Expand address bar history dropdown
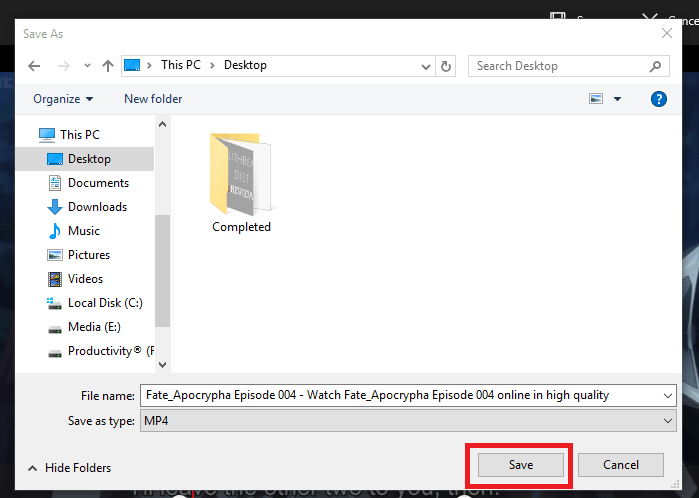This screenshot has width=699, height=498. 426,66
